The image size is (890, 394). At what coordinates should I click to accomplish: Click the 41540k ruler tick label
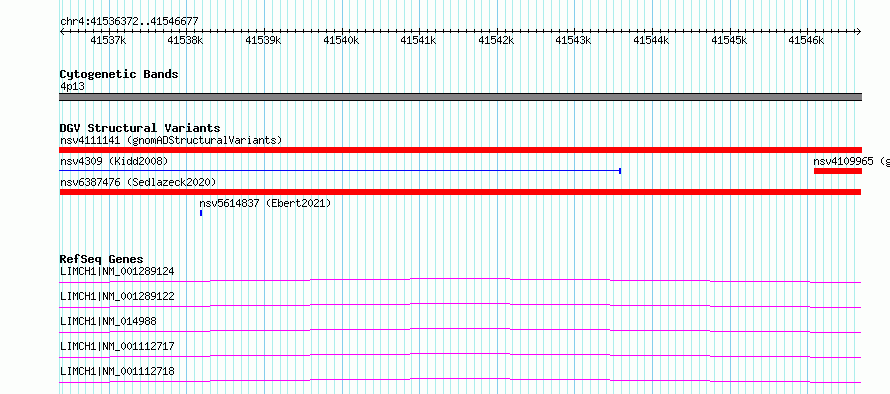pyautogui.click(x=341, y=40)
